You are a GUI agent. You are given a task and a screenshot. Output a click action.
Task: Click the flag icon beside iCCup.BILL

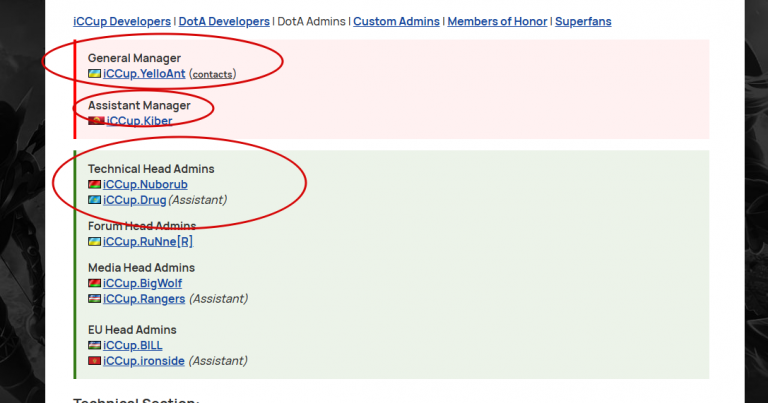pos(95,345)
